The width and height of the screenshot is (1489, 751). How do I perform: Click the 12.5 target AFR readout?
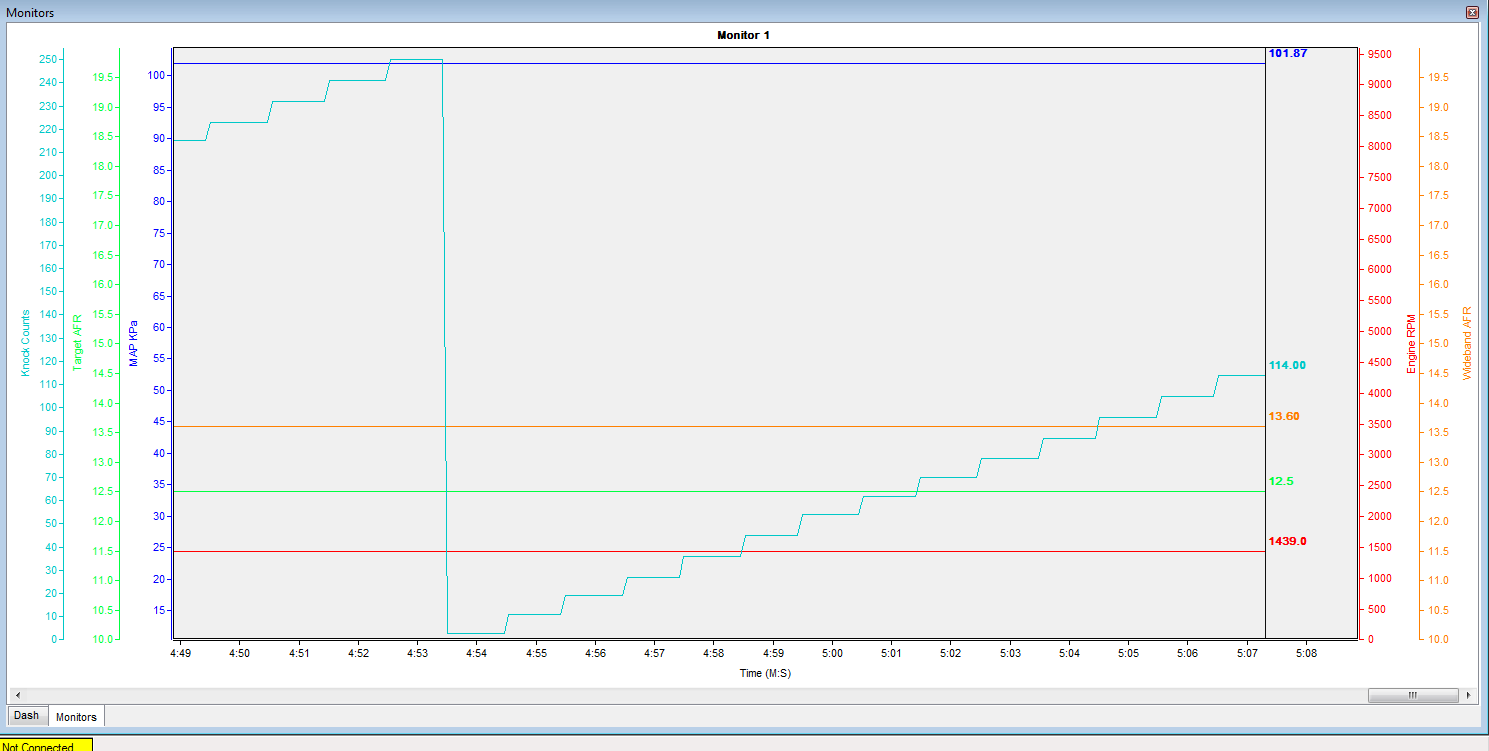pos(1281,481)
